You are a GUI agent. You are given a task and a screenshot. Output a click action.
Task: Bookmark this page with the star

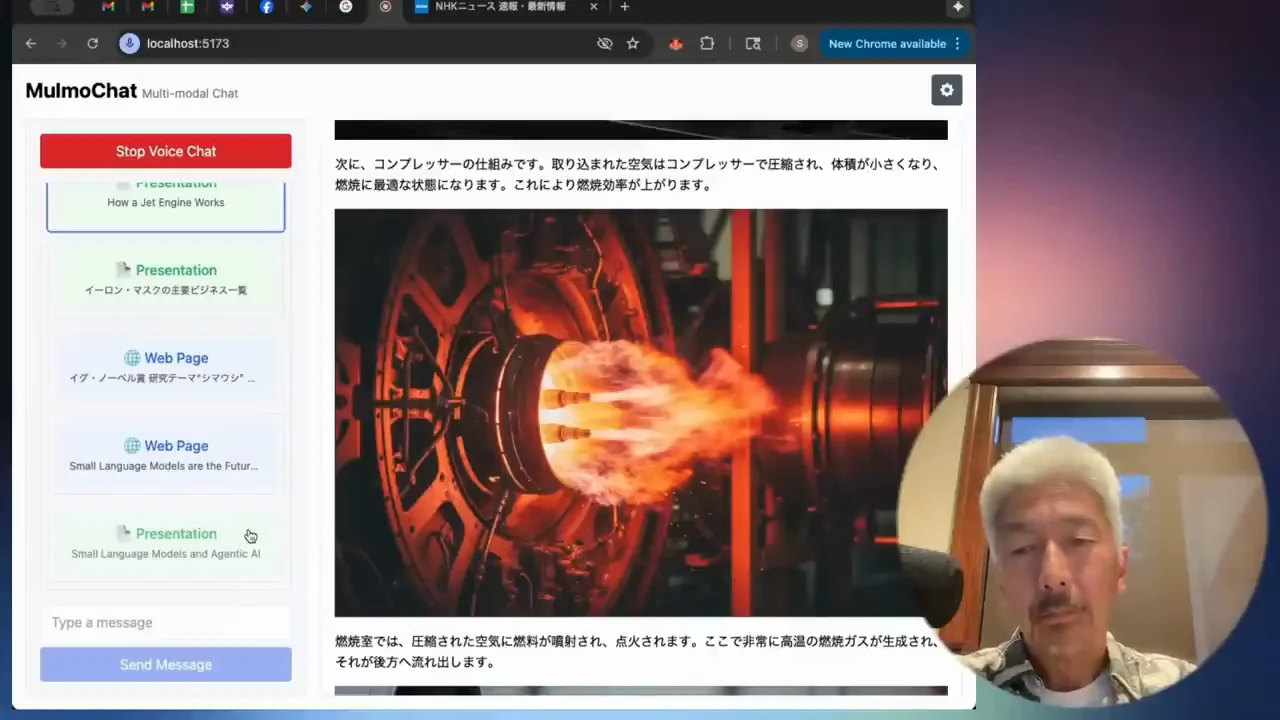[x=632, y=43]
